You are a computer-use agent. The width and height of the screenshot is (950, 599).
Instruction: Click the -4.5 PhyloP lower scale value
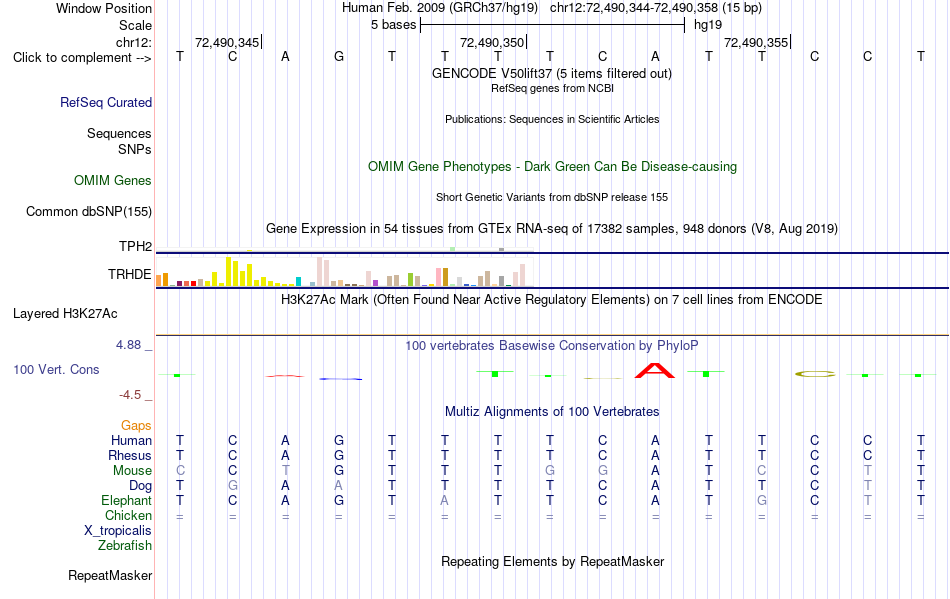(130, 395)
